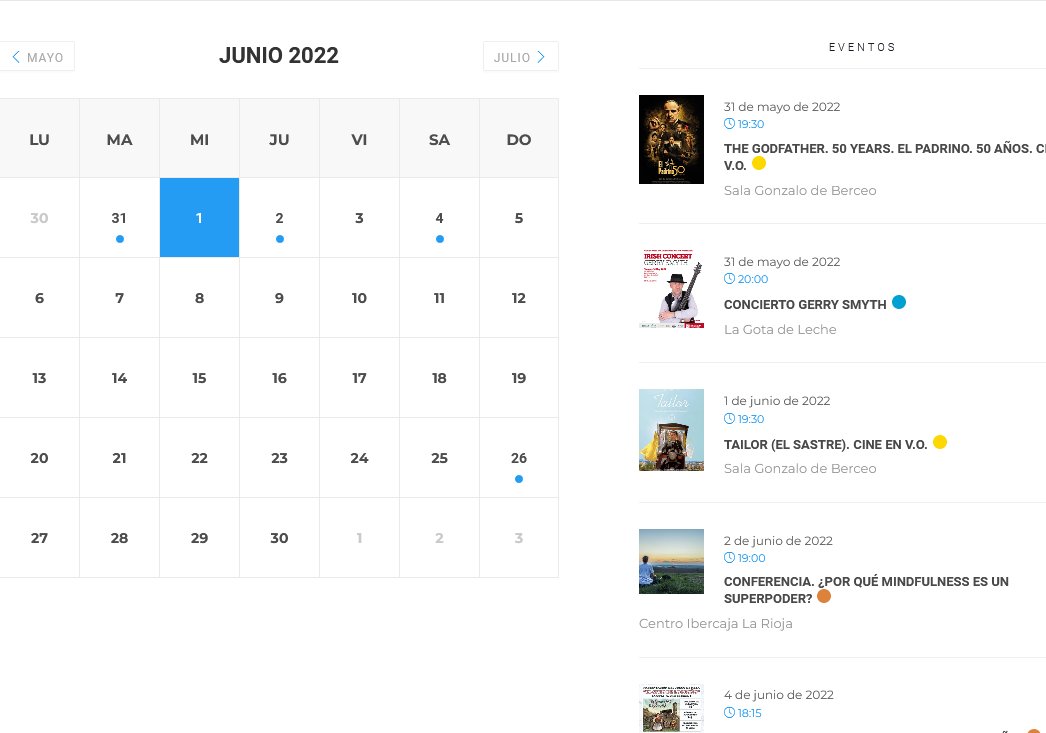Click the JUNIO 2022 month heading
Viewport: 1046px width, 733px height.
click(x=279, y=55)
